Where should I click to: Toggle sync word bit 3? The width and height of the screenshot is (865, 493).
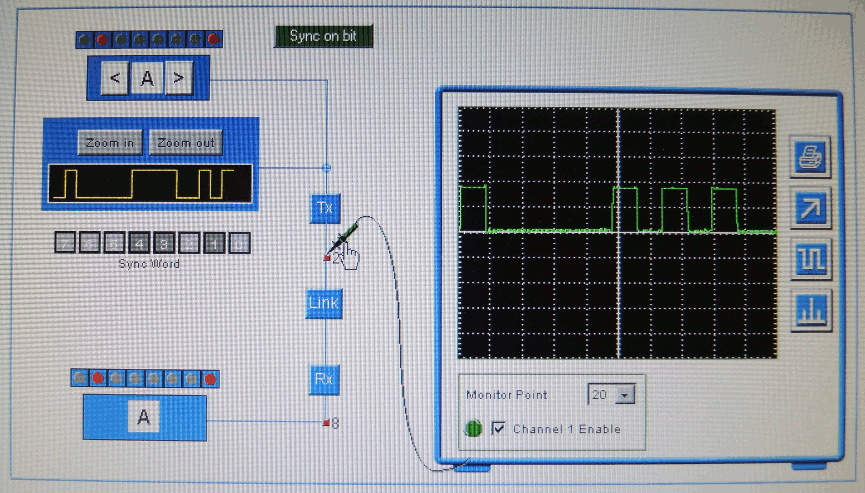[164, 243]
